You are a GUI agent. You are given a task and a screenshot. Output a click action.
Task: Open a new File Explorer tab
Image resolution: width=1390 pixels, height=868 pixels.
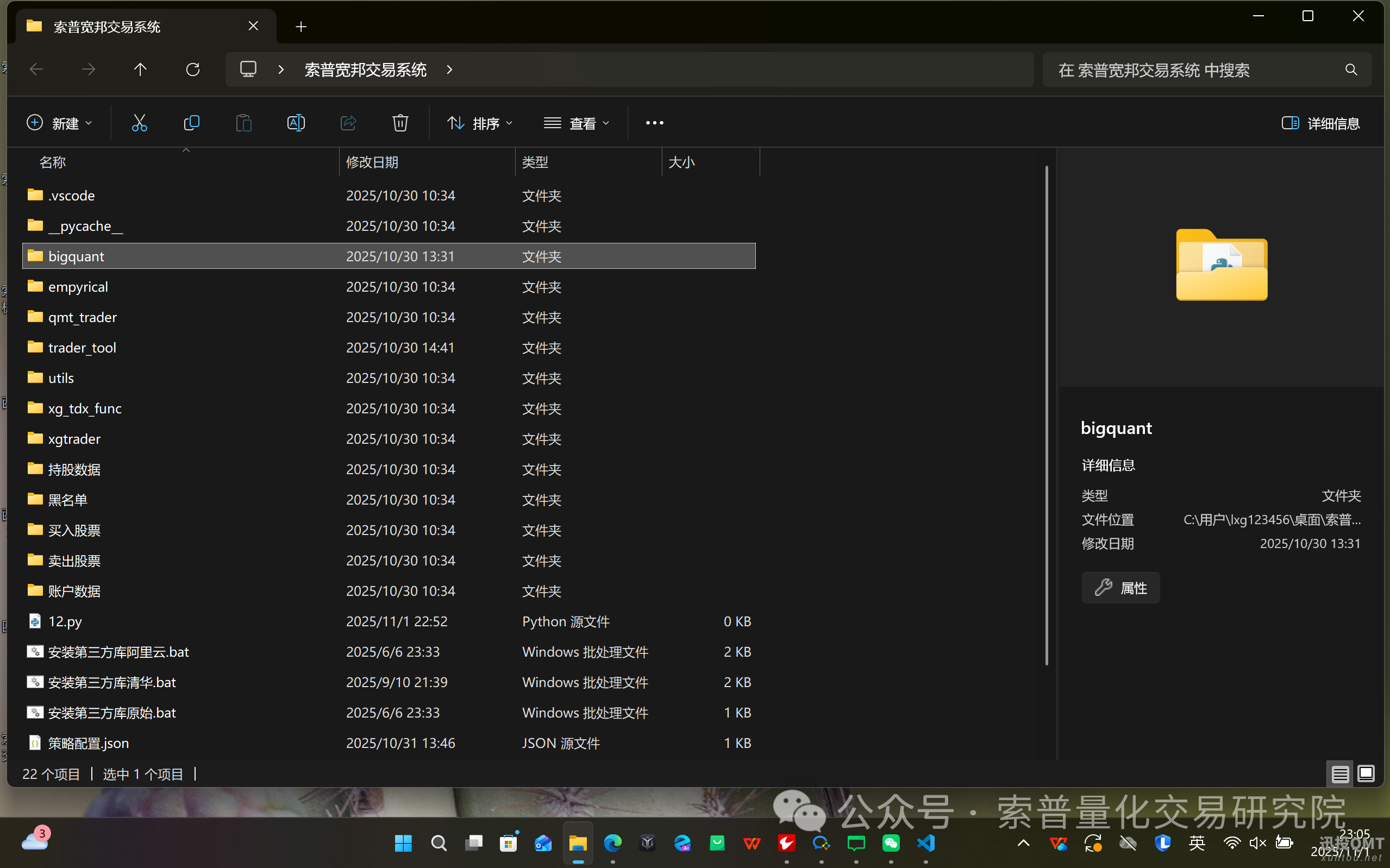pyautogui.click(x=301, y=26)
